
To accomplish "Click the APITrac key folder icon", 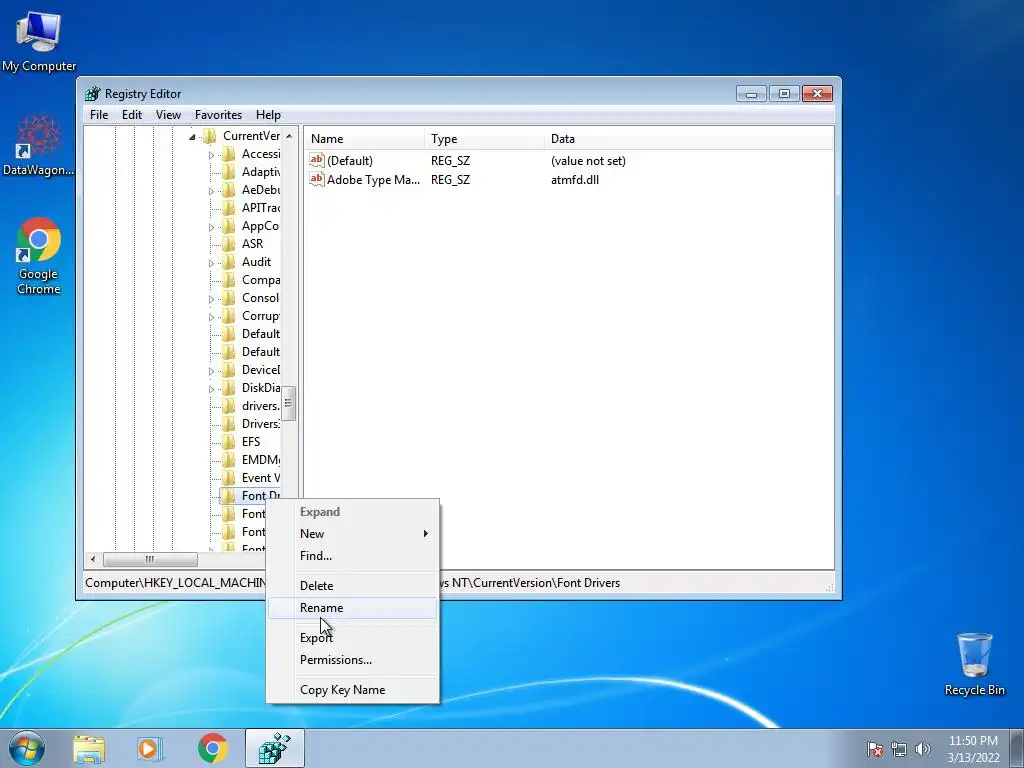I will click(229, 208).
